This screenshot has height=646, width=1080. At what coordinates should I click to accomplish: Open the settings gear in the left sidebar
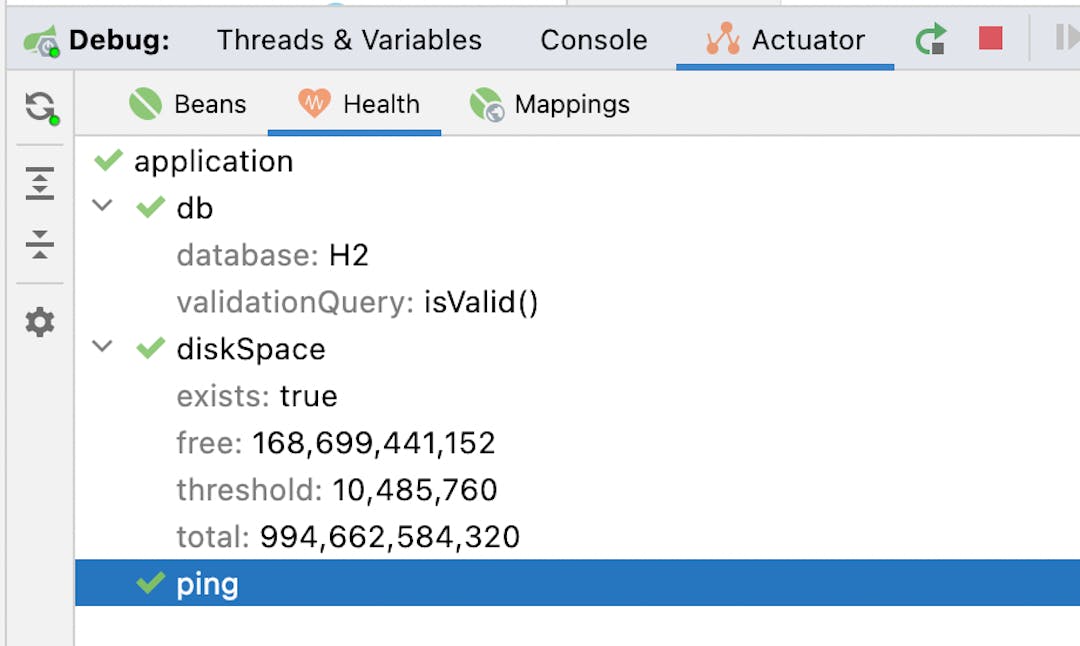click(x=40, y=322)
